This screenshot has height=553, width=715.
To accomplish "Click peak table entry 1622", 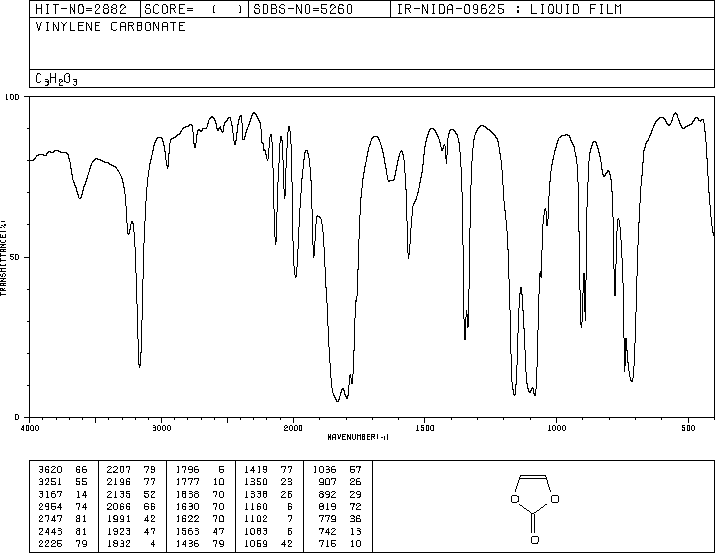I will 187,519.
